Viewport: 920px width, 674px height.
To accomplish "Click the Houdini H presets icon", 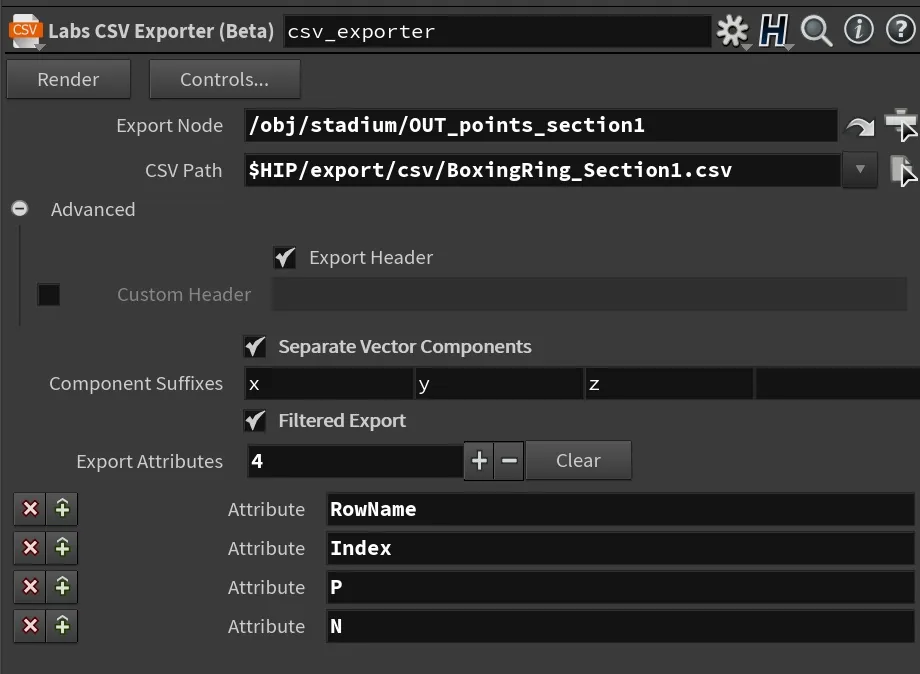I will click(x=774, y=31).
